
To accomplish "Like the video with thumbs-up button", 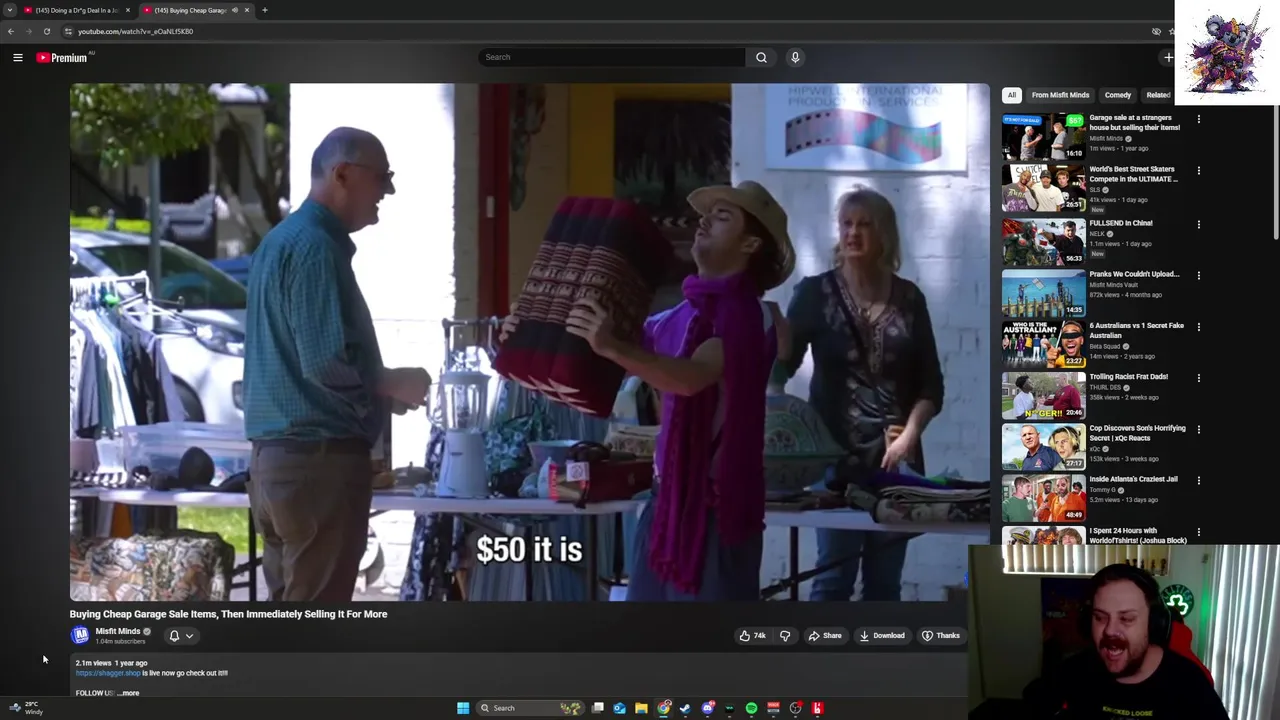I will tap(752, 636).
